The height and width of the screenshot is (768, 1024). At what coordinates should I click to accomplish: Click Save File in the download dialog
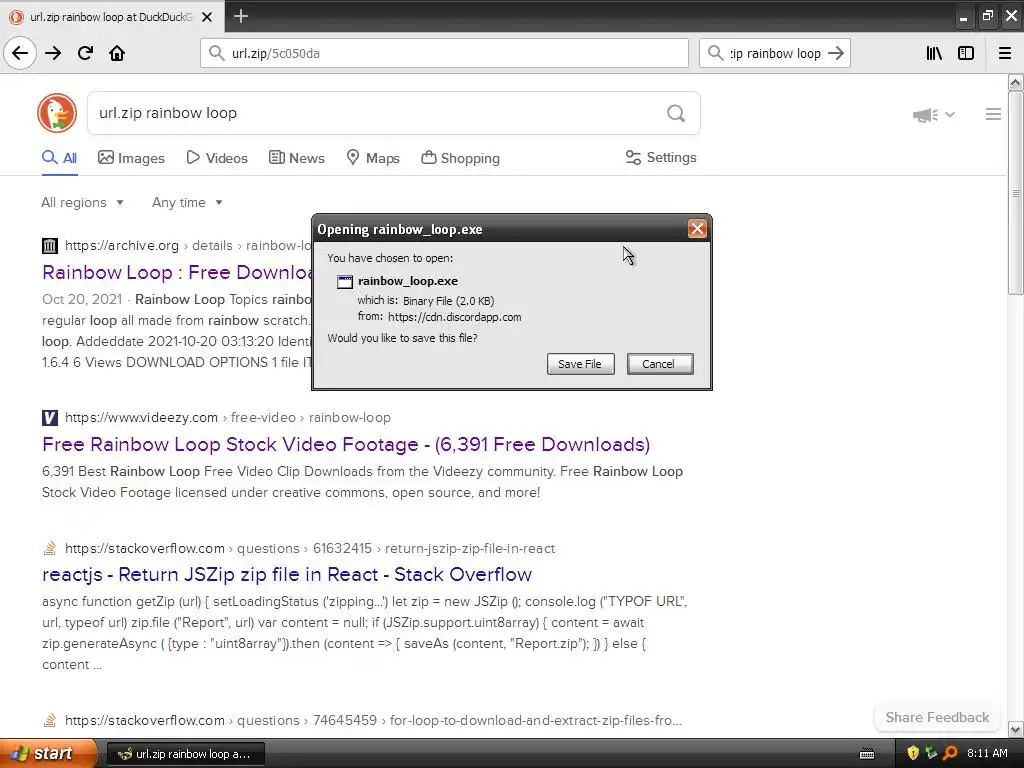tap(581, 364)
